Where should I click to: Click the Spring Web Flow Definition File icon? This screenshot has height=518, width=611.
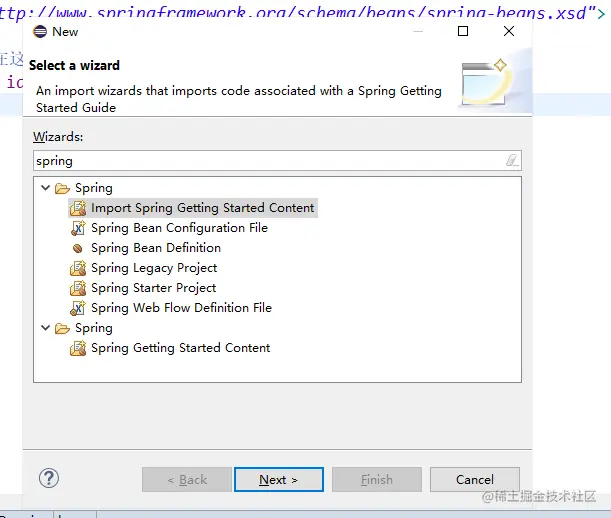pos(78,308)
